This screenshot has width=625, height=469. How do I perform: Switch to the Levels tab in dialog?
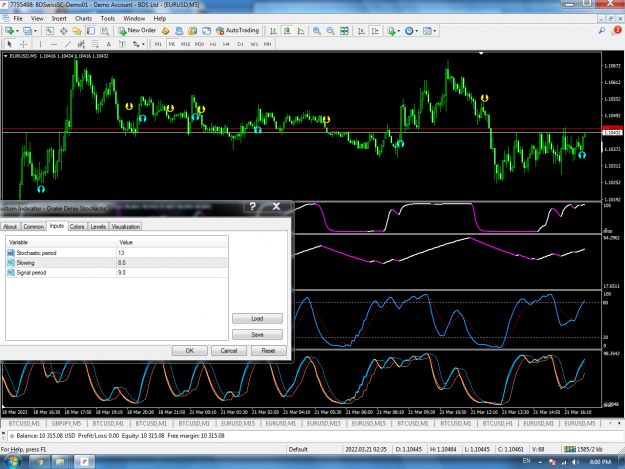click(x=98, y=226)
